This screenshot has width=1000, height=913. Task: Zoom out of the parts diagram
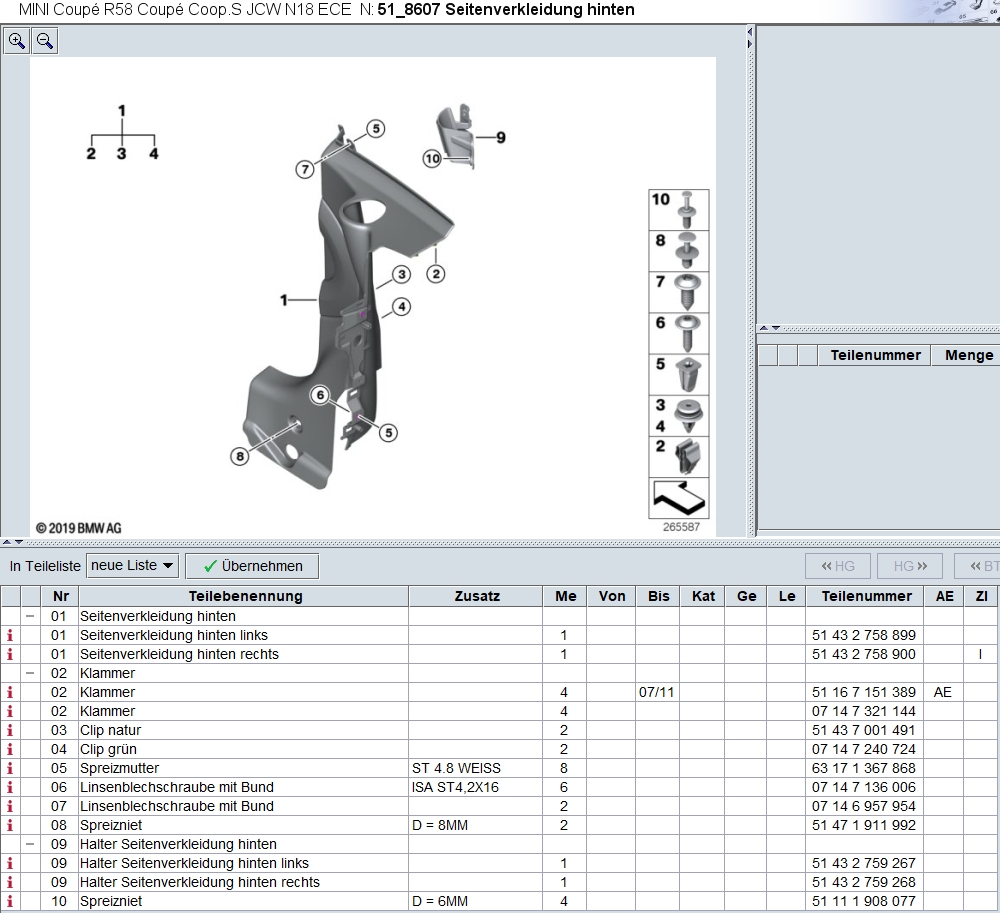pos(45,41)
